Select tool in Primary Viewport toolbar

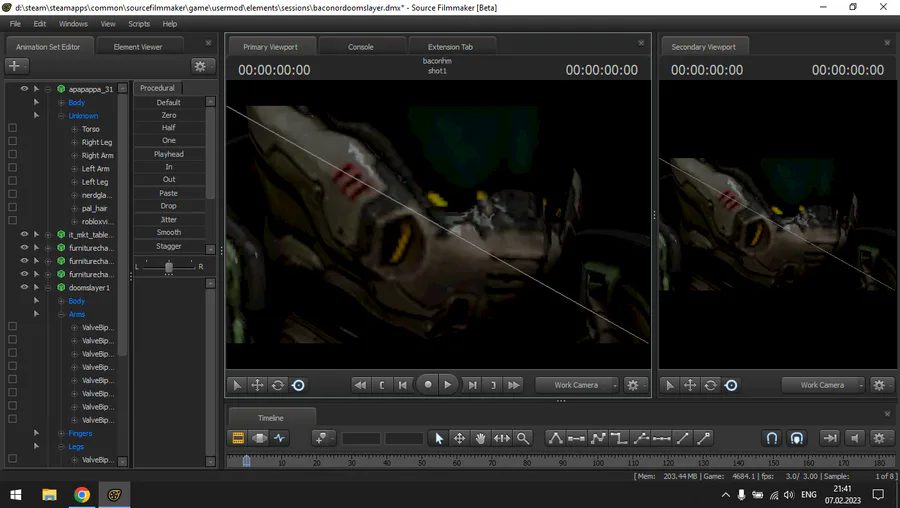click(x=237, y=385)
